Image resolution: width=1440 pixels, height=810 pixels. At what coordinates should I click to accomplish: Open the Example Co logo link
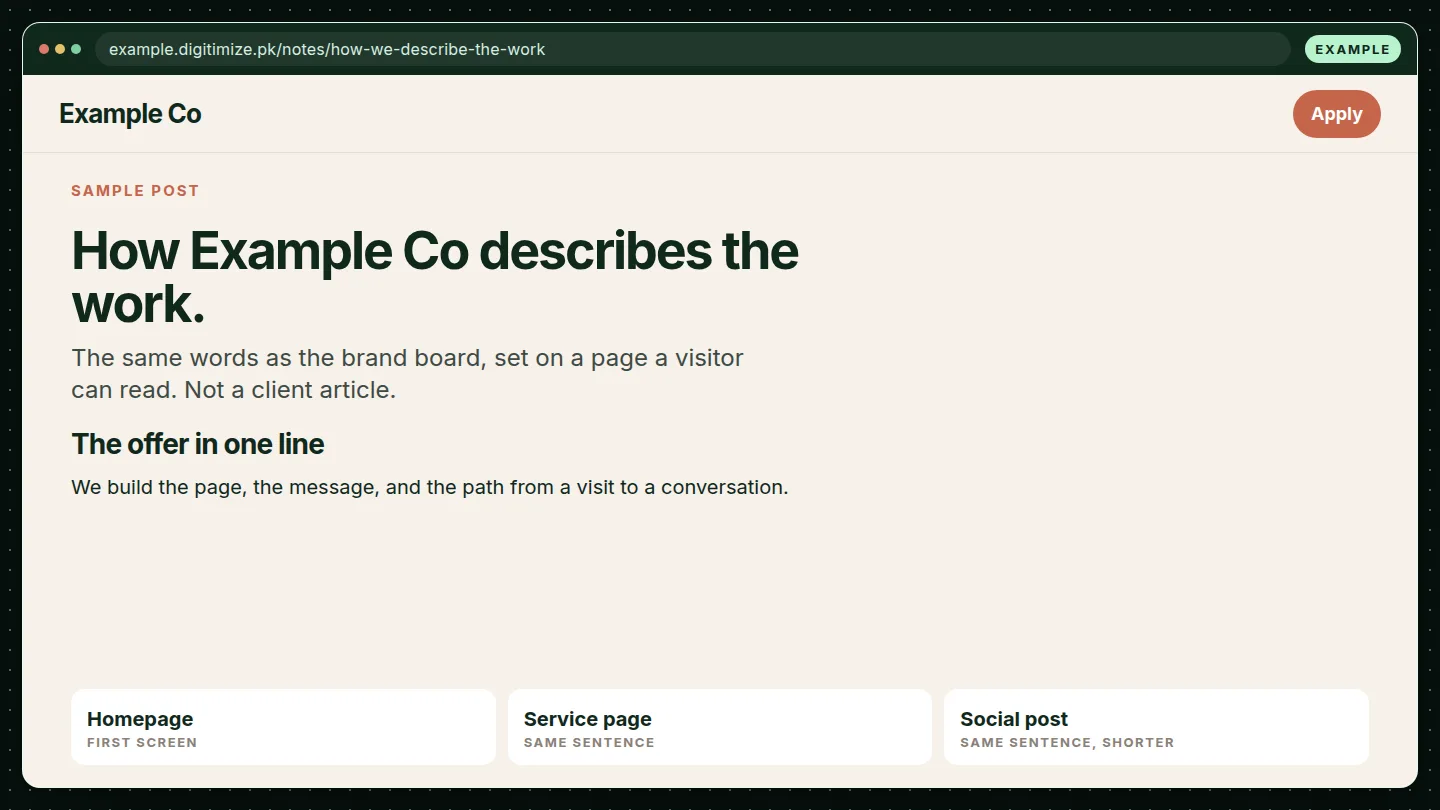tap(130, 114)
